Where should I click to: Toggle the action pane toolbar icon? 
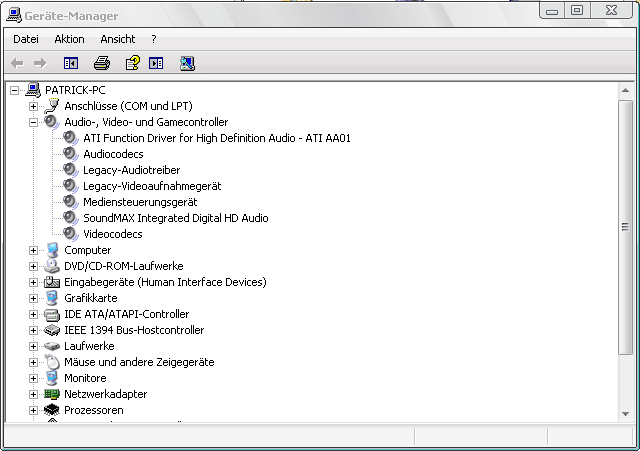coord(156,63)
